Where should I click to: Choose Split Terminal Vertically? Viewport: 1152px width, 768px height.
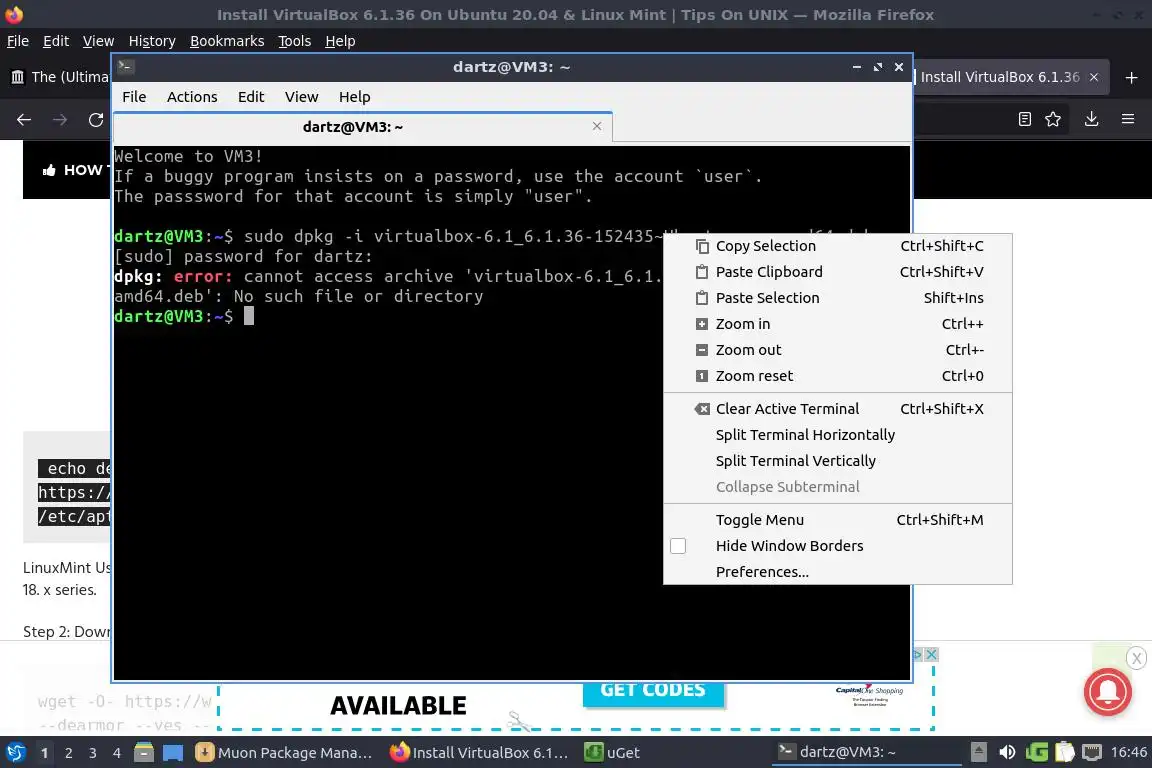[x=838, y=461]
